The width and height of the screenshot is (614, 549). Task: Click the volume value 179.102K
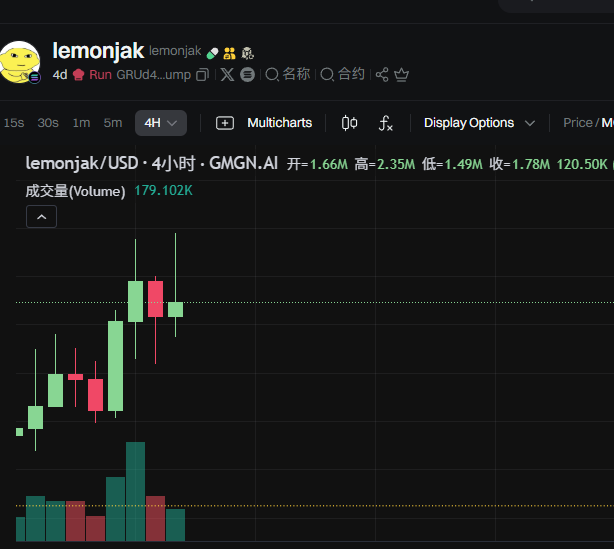point(163,191)
